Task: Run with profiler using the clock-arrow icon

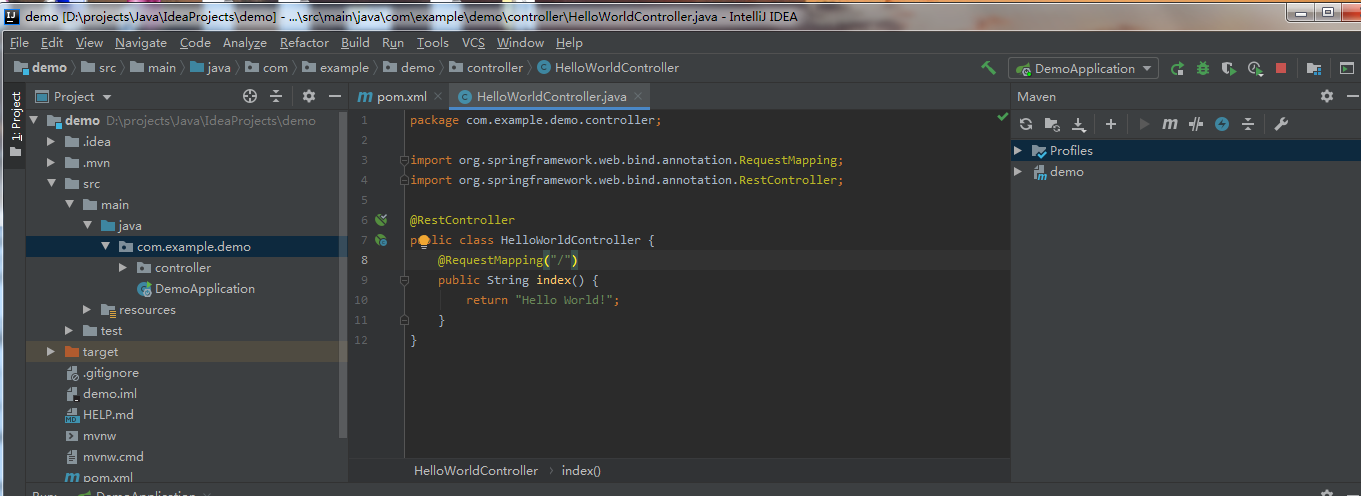Action: tap(1255, 68)
